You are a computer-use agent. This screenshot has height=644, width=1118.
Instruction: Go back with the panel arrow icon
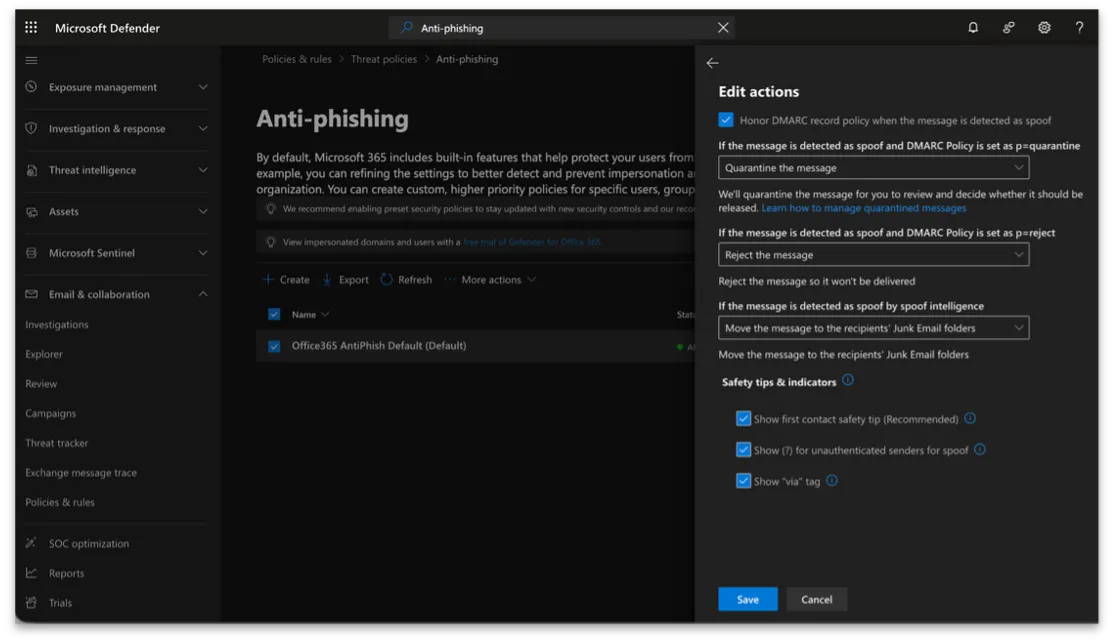(x=712, y=63)
